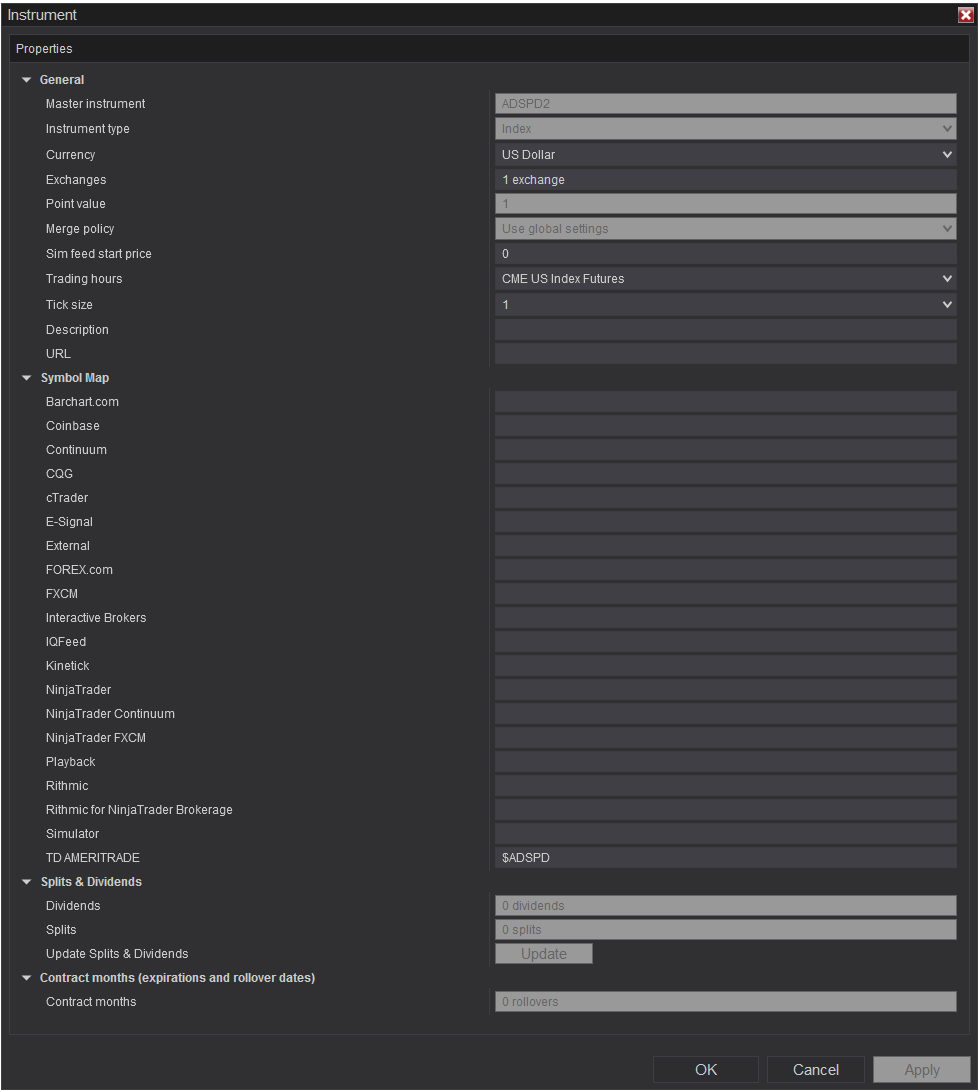Click the URL input field
The image size is (979, 1092).
(725, 354)
